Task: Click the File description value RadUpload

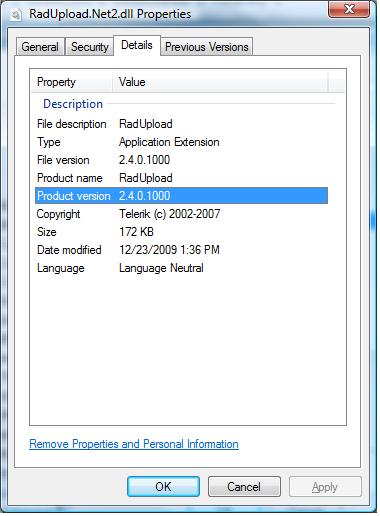Action: 146,124
